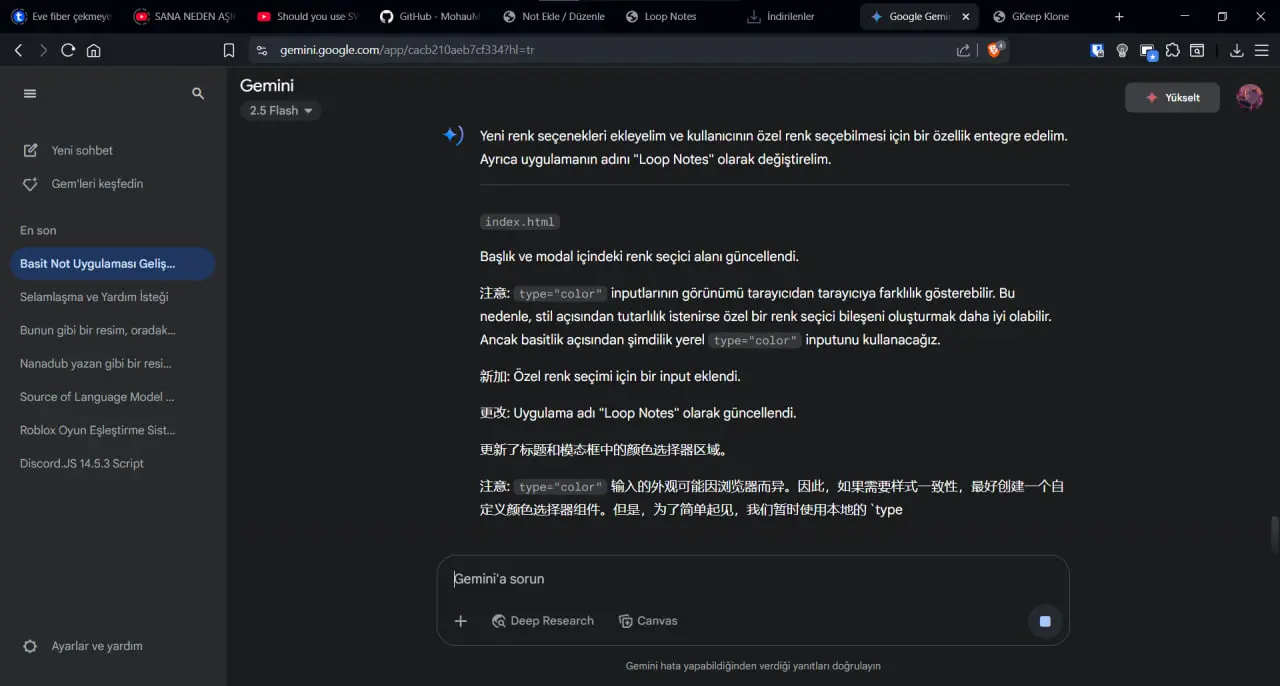Close the Google Gemini tab
Viewport: 1280px width, 686px height.
tap(966, 17)
